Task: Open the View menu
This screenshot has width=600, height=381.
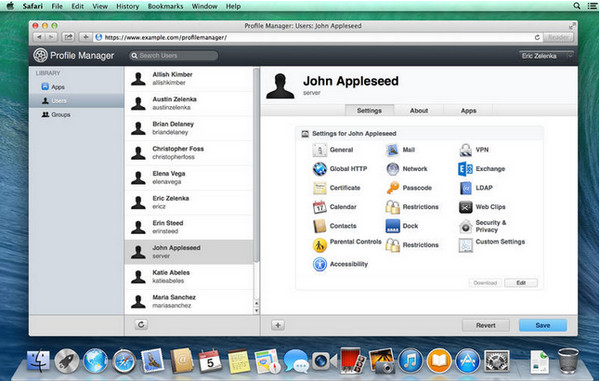Action: [x=100, y=6]
